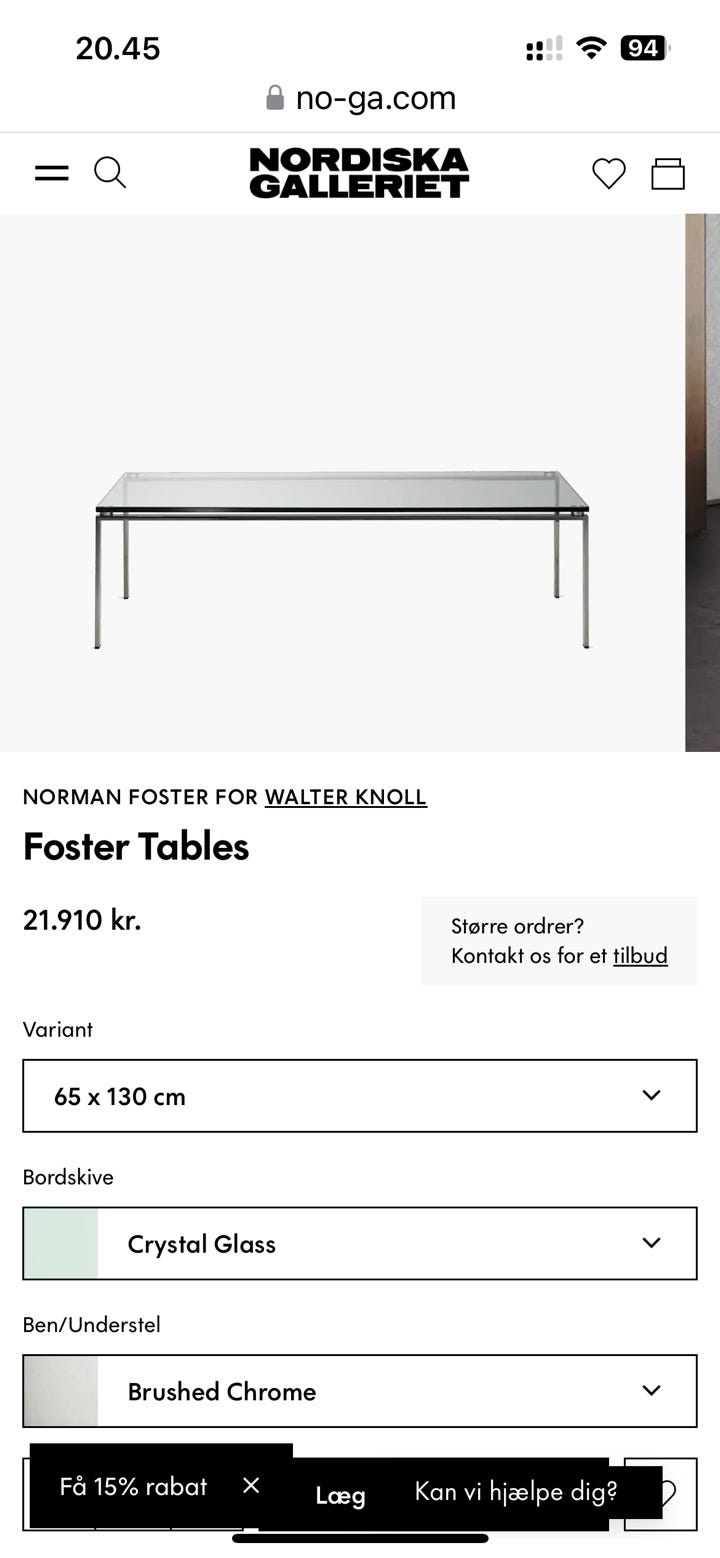Screen dimensions: 720x1558
Task: Open the wishlist heart icon in header
Action: [x=608, y=173]
